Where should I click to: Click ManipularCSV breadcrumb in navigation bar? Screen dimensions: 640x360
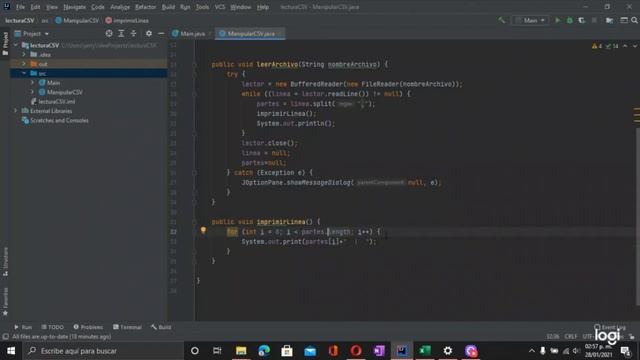coord(77,20)
